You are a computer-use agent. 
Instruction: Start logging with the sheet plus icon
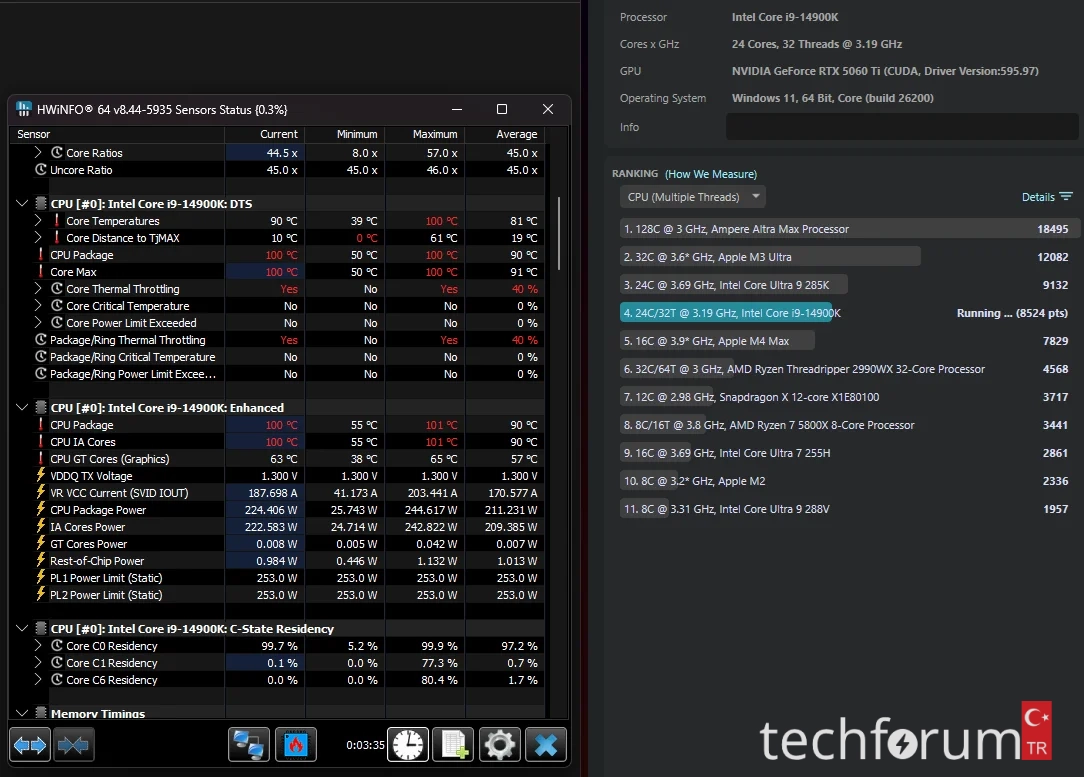pos(454,745)
